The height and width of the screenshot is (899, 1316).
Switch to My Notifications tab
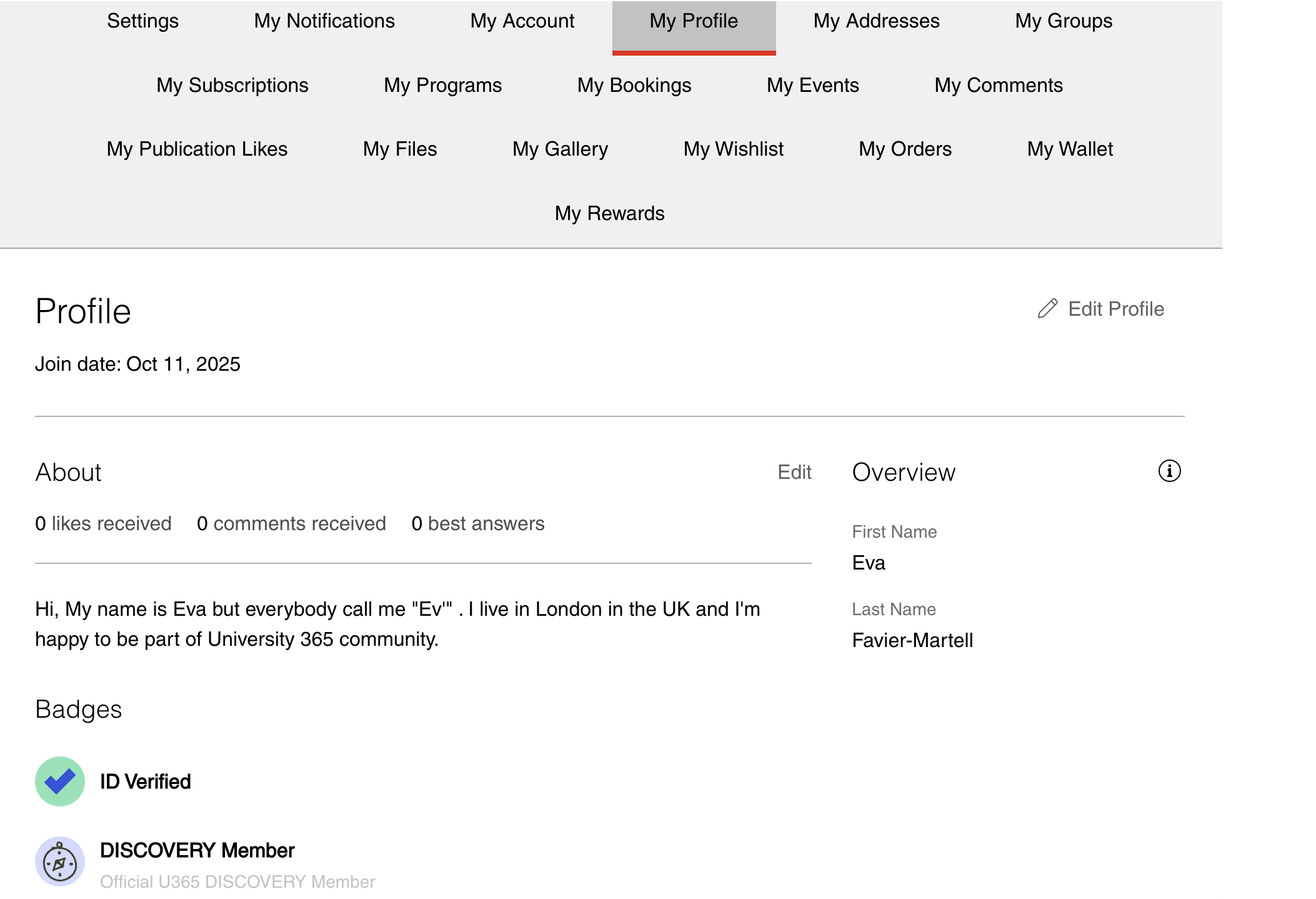(324, 21)
